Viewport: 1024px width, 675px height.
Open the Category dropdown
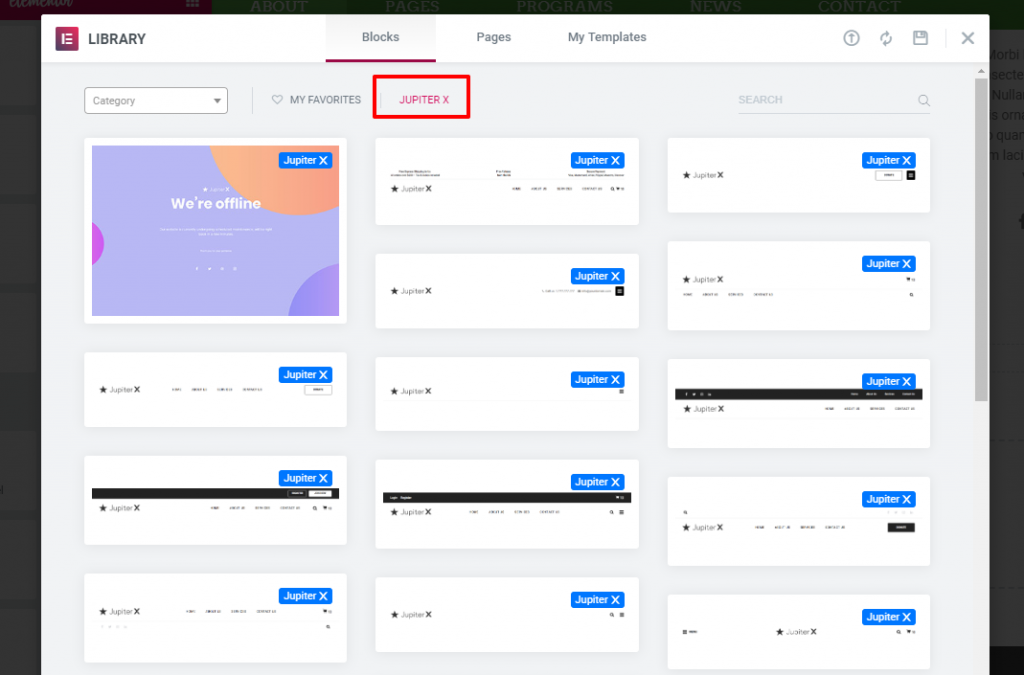tap(156, 100)
